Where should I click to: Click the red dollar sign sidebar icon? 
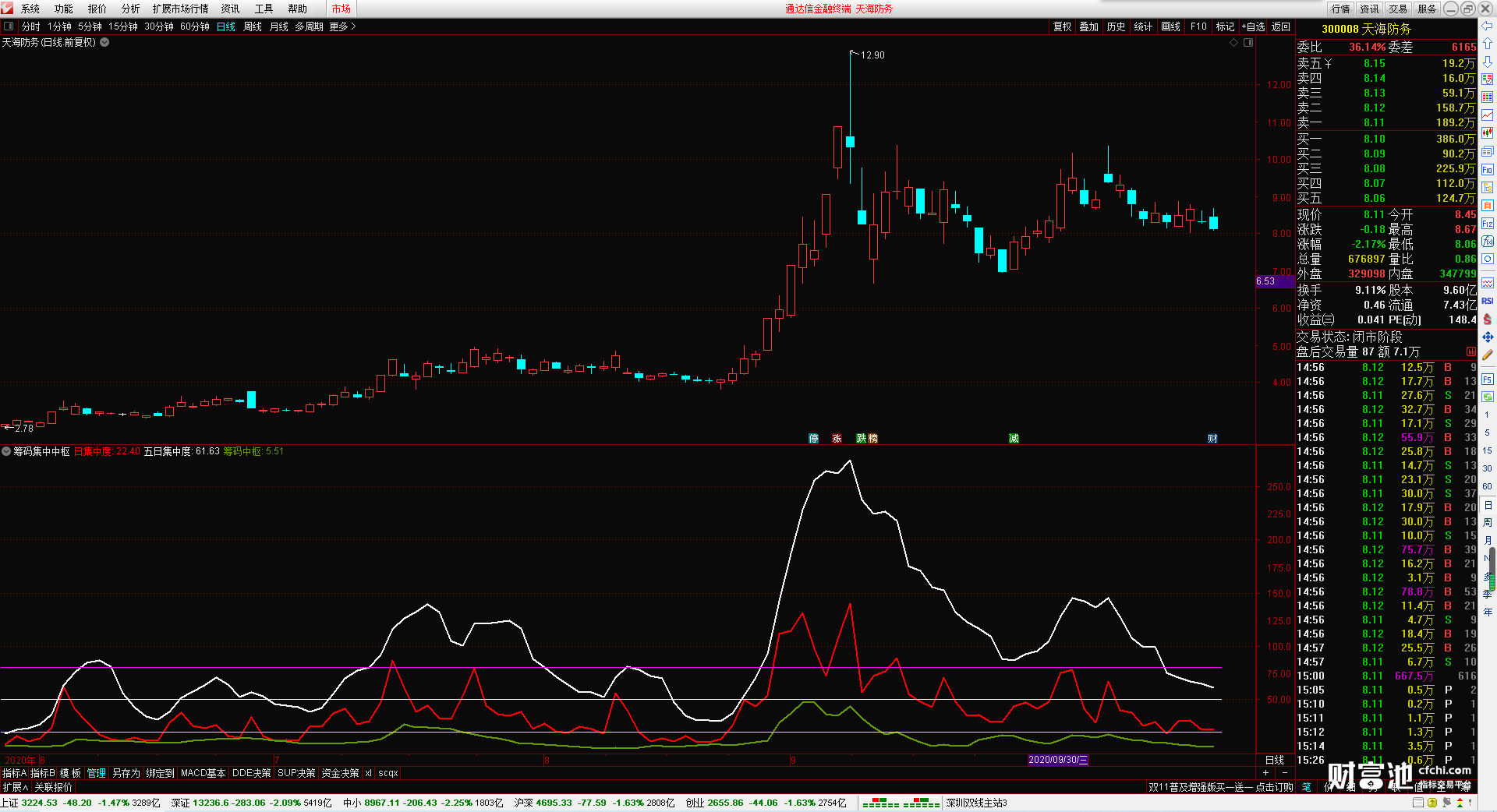click(x=1488, y=319)
